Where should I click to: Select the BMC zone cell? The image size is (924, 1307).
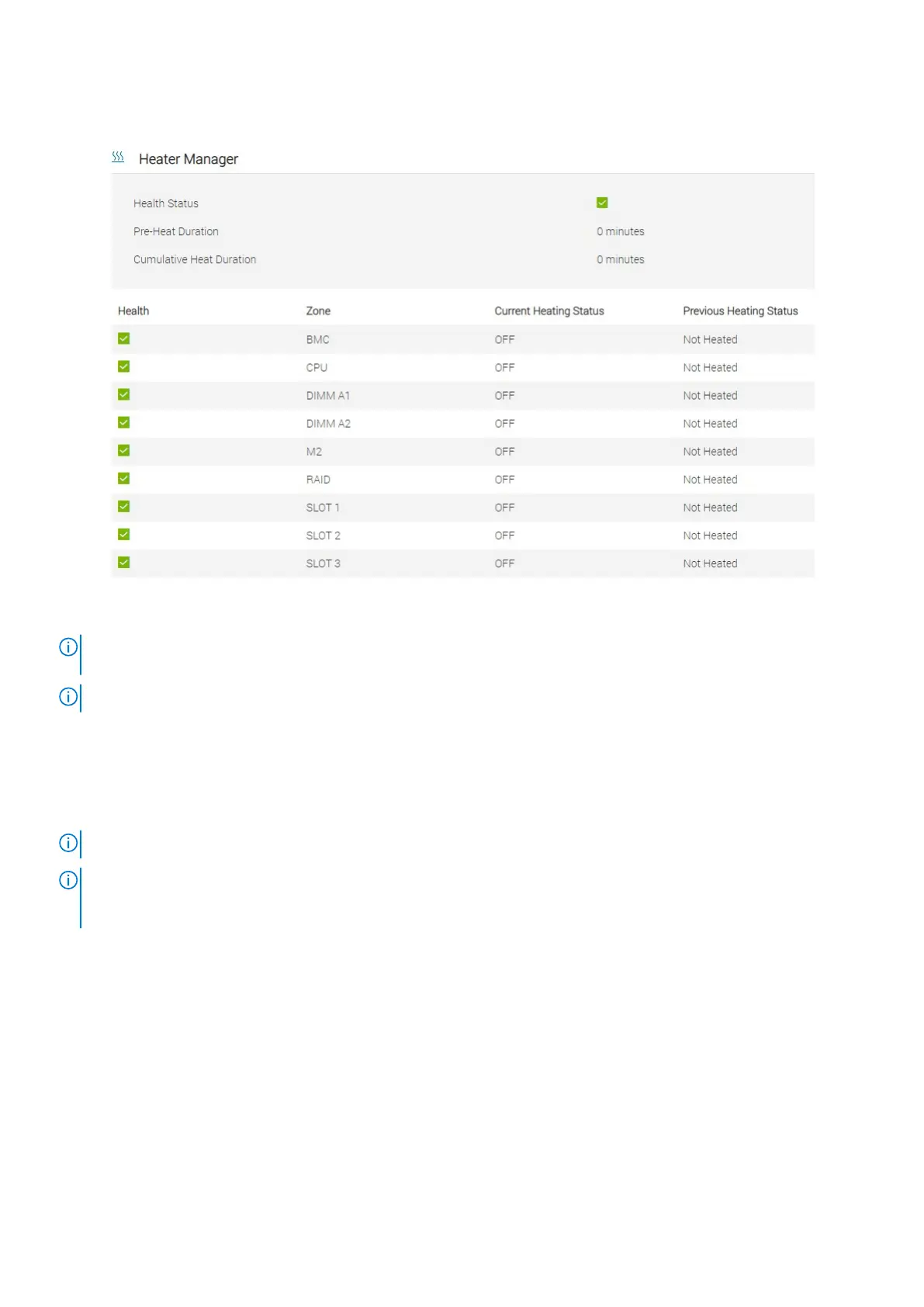point(318,340)
